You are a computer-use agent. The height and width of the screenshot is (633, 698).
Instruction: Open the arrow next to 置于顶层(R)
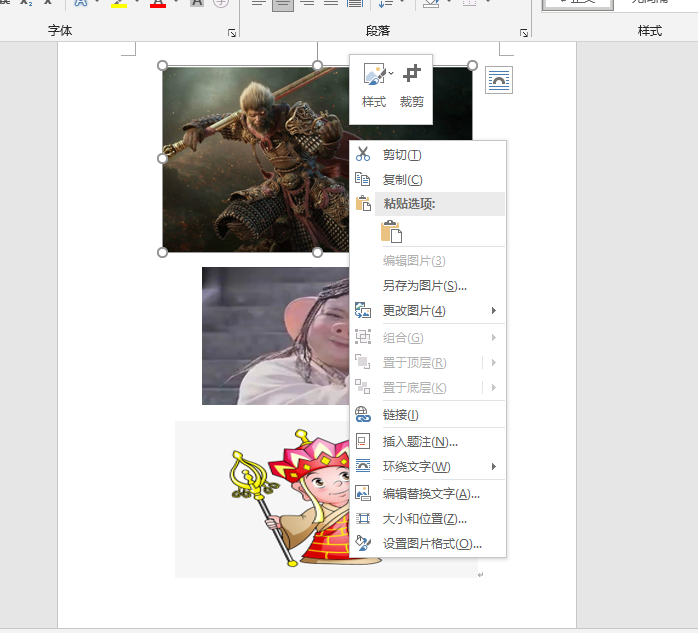tap(494, 363)
